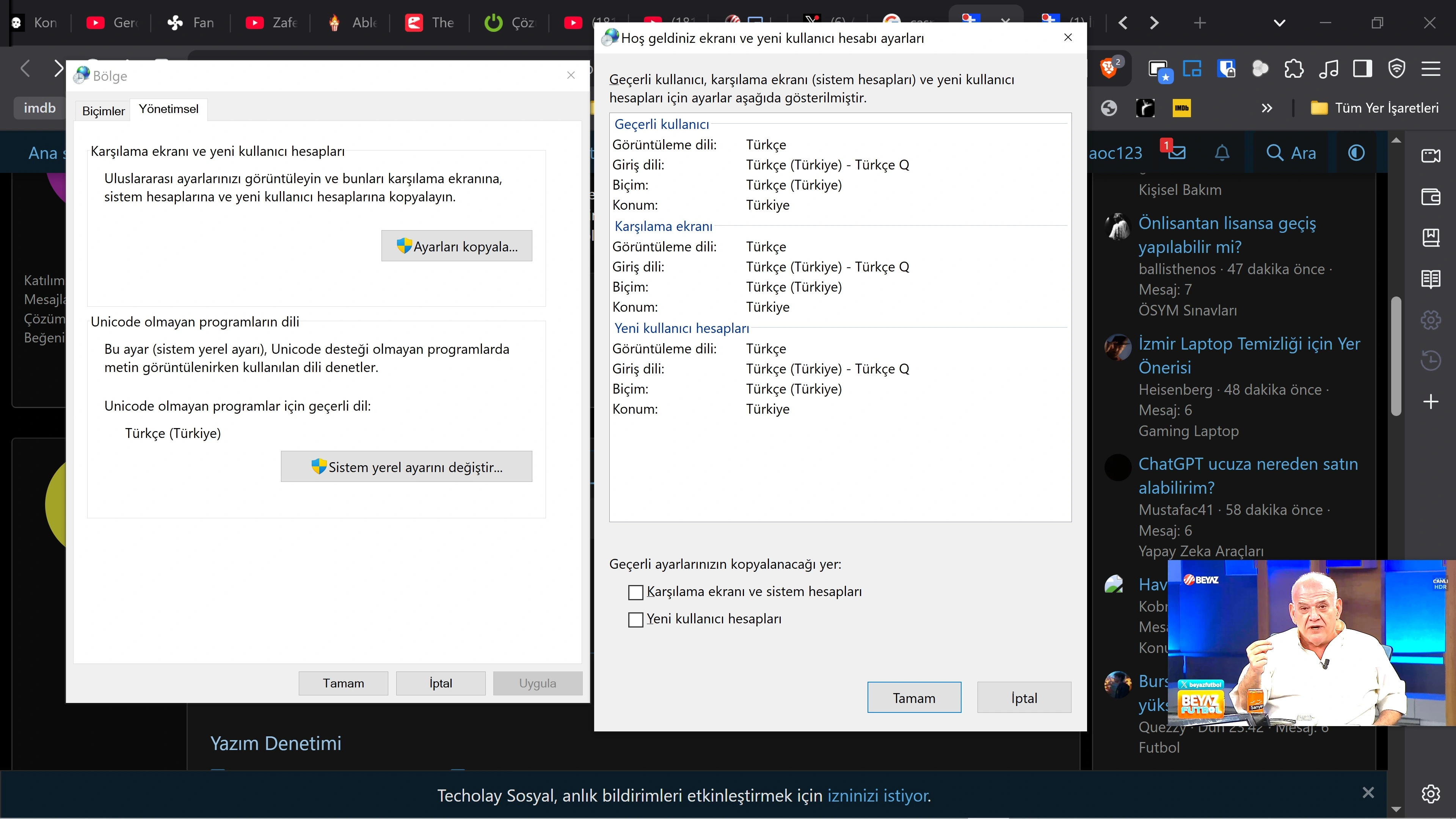Click the forum search magnifier Ara
The height and width of the screenshot is (819, 1456).
(x=1291, y=152)
